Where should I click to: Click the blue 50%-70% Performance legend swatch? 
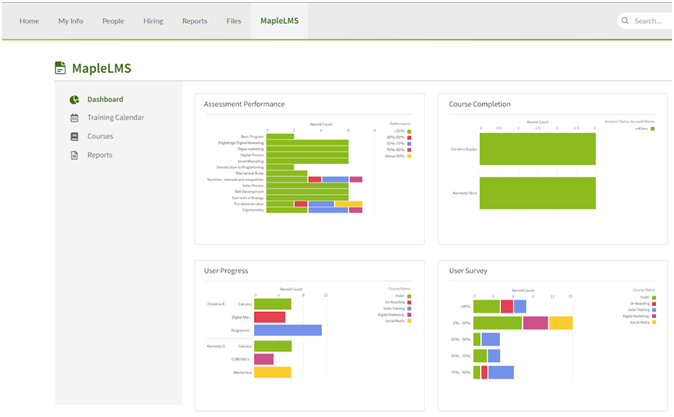tap(409, 144)
